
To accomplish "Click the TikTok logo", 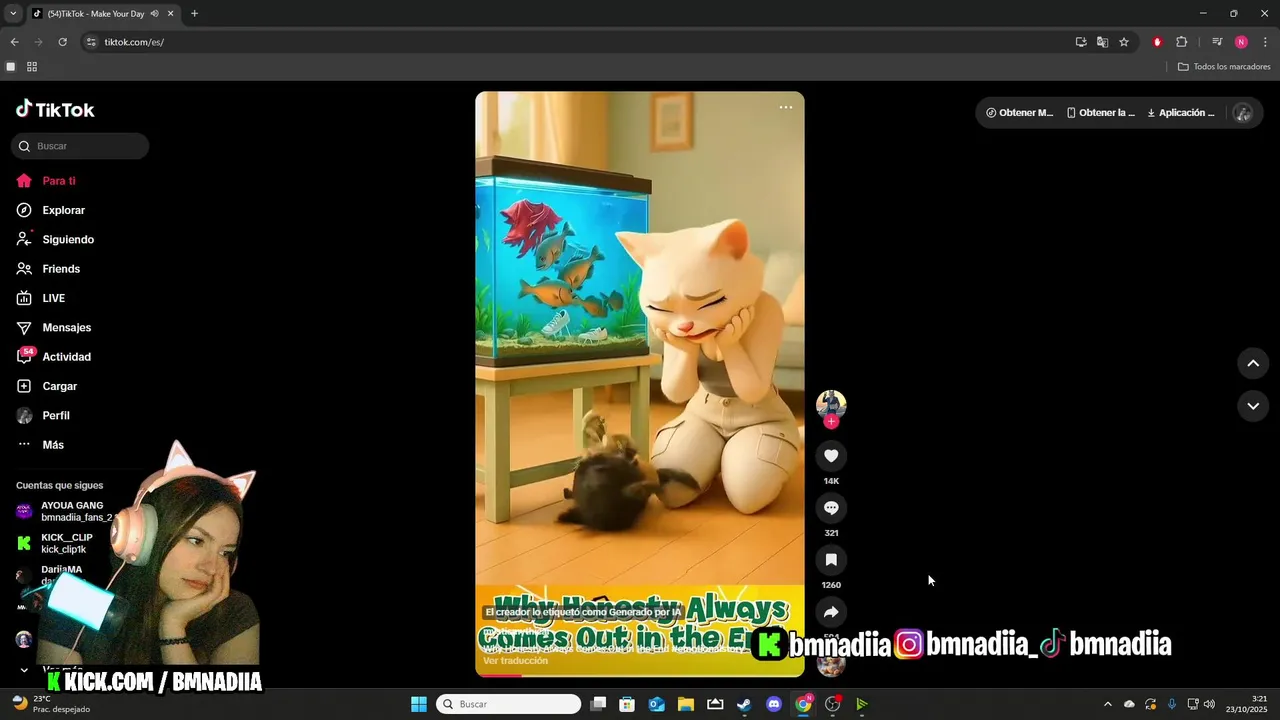I will coord(55,110).
